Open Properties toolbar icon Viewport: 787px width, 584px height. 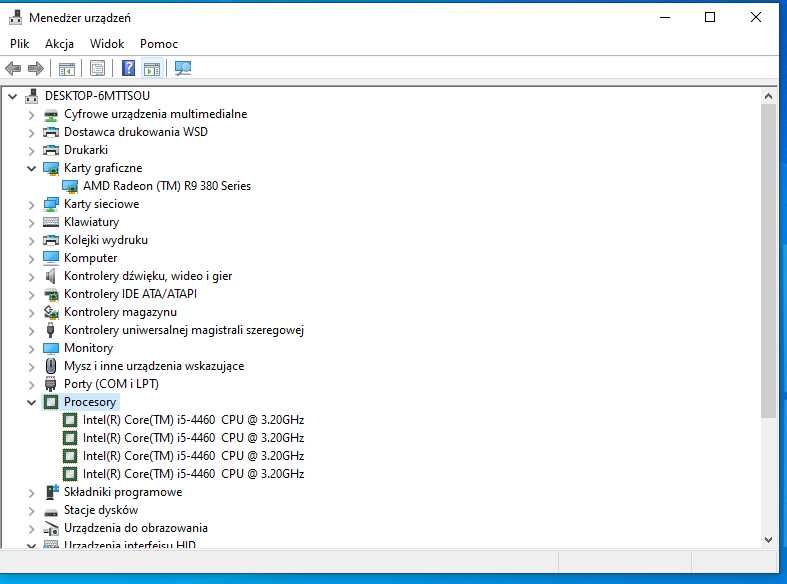pos(97,68)
